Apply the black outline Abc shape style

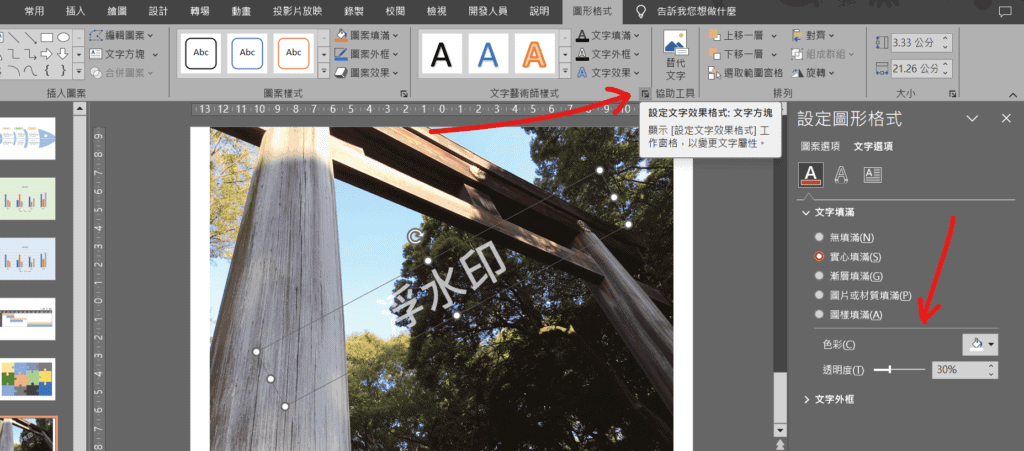tap(200, 52)
